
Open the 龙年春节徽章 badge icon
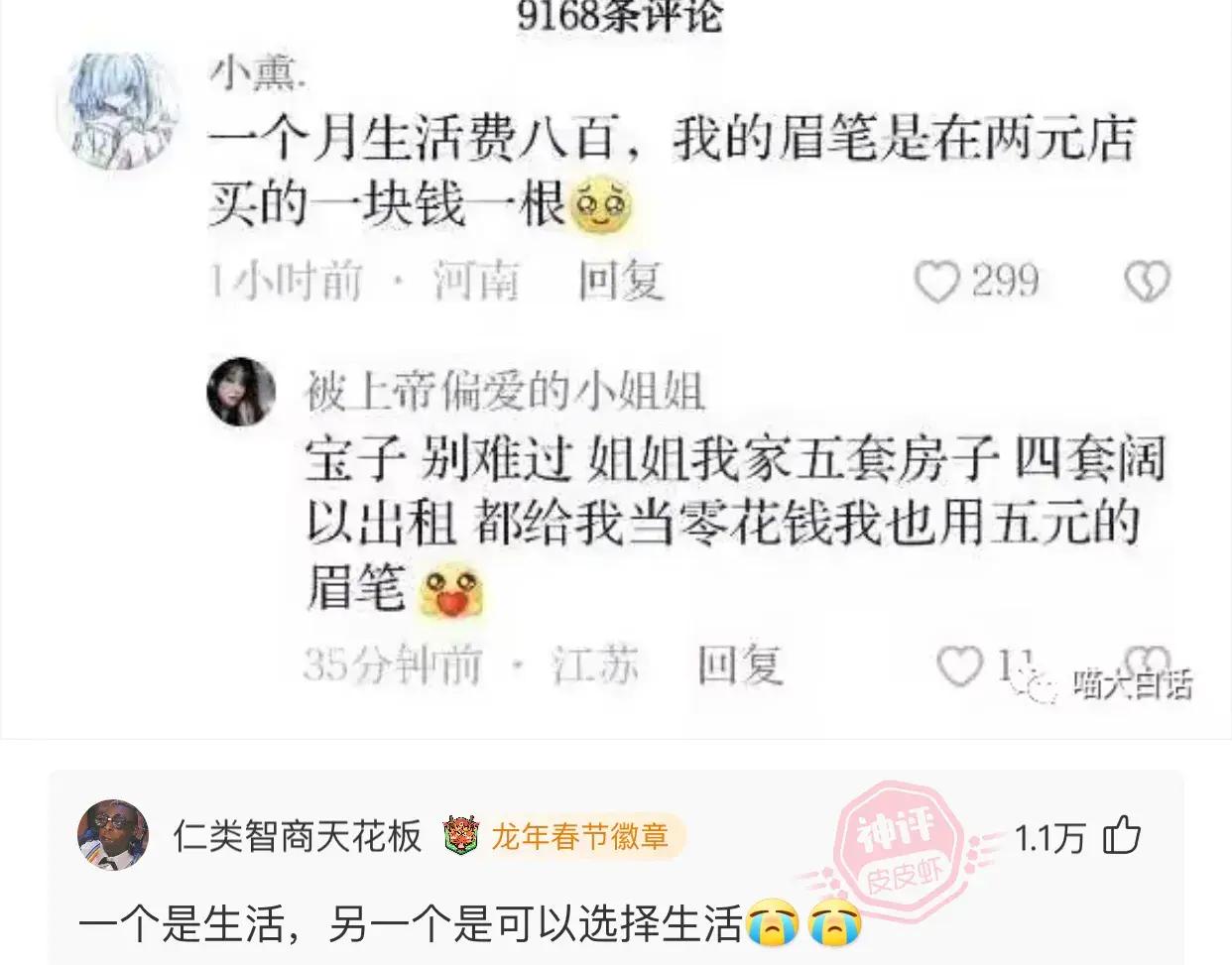[461, 836]
